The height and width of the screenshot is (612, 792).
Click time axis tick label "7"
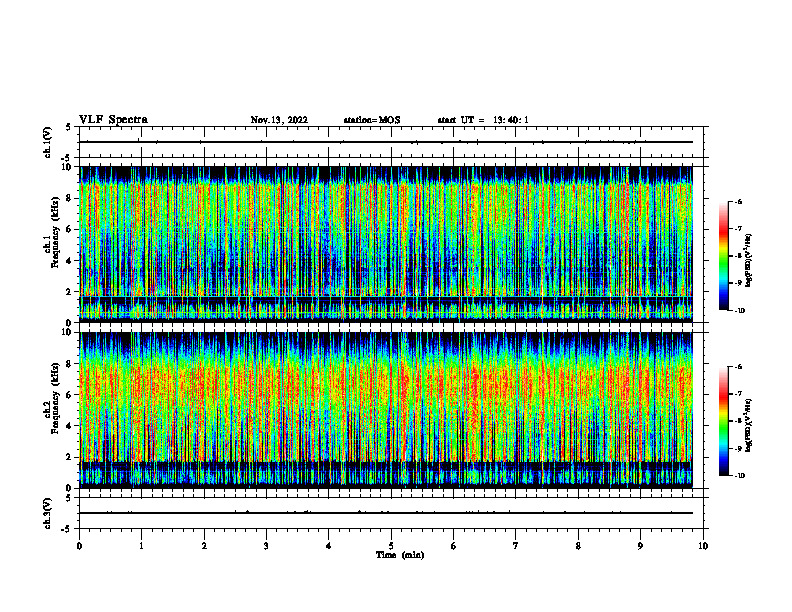pos(516,546)
